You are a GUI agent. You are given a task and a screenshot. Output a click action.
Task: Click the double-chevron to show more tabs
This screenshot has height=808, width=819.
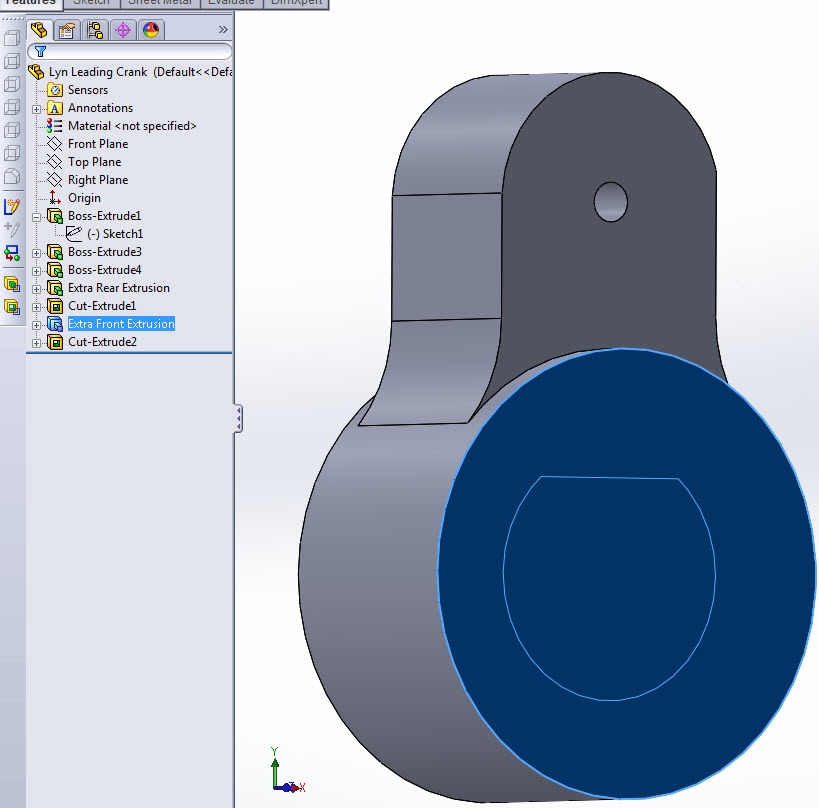pos(223,30)
